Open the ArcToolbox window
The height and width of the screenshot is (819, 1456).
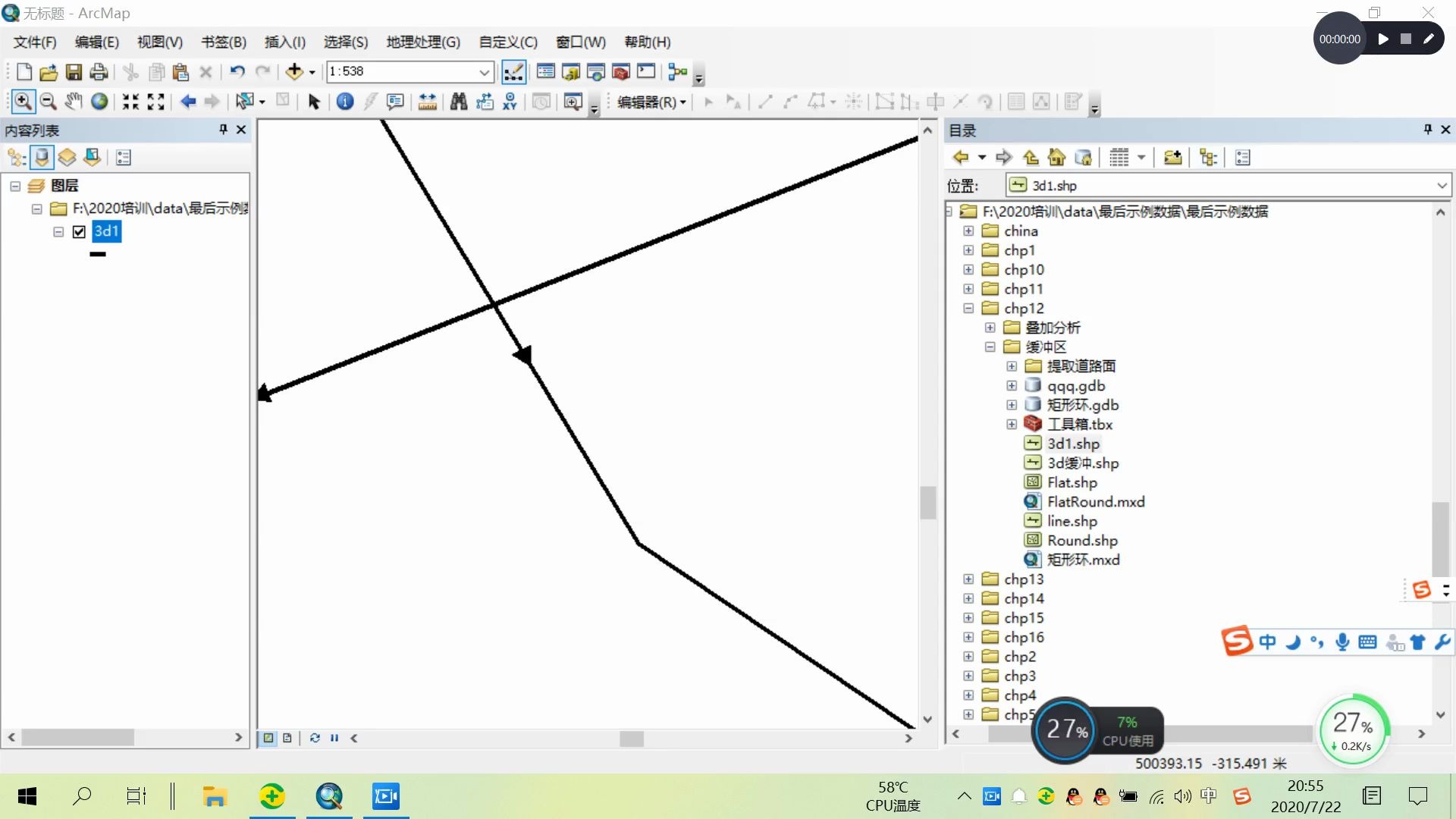[x=620, y=72]
